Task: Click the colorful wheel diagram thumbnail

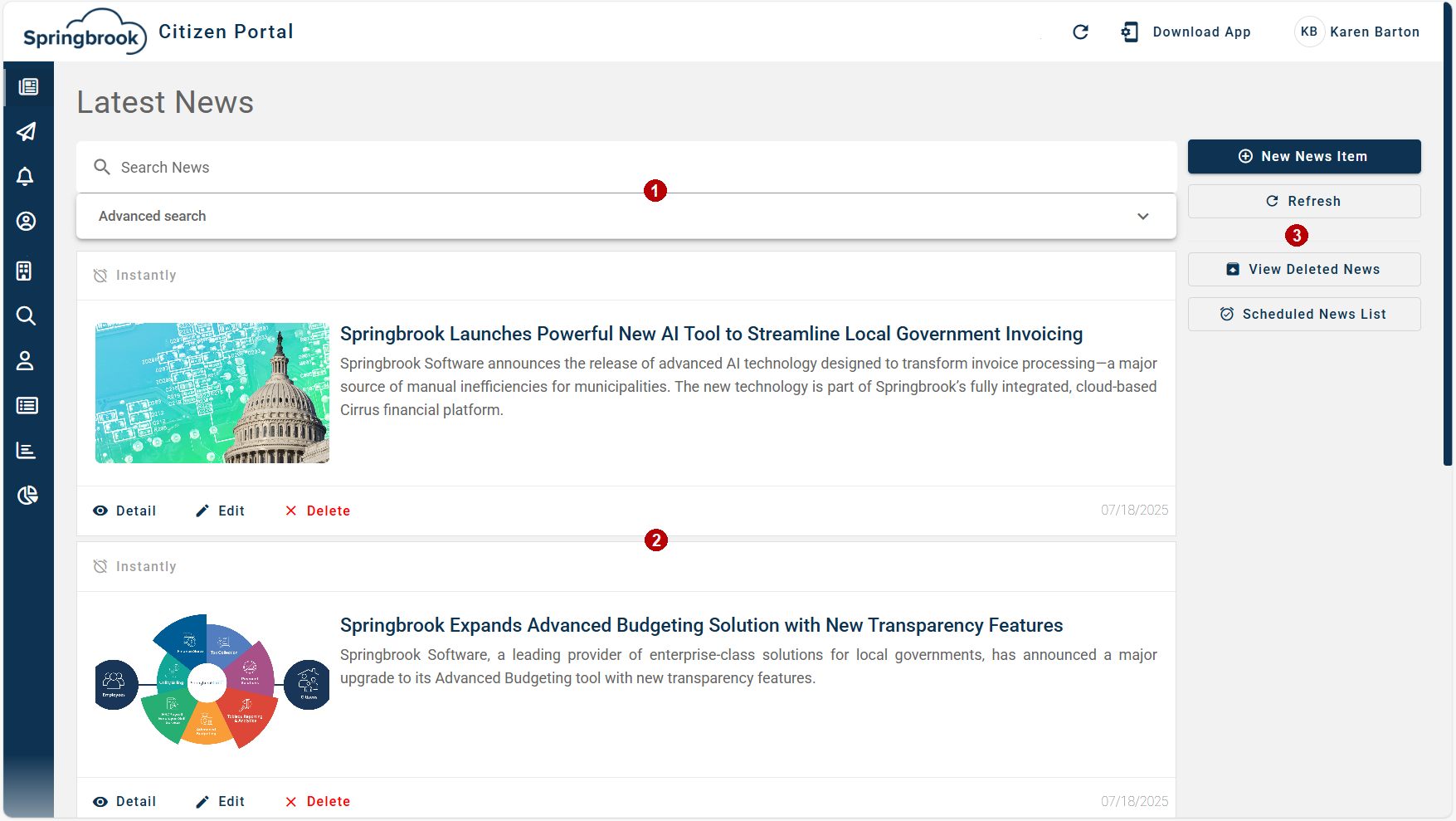Action: tap(212, 681)
